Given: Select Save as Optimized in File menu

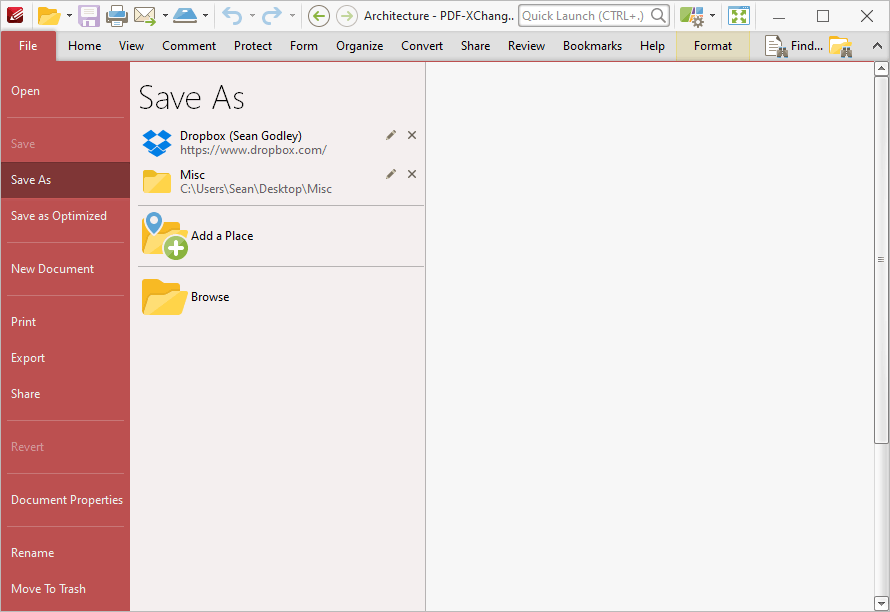Looking at the screenshot, I should coord(59,216).
